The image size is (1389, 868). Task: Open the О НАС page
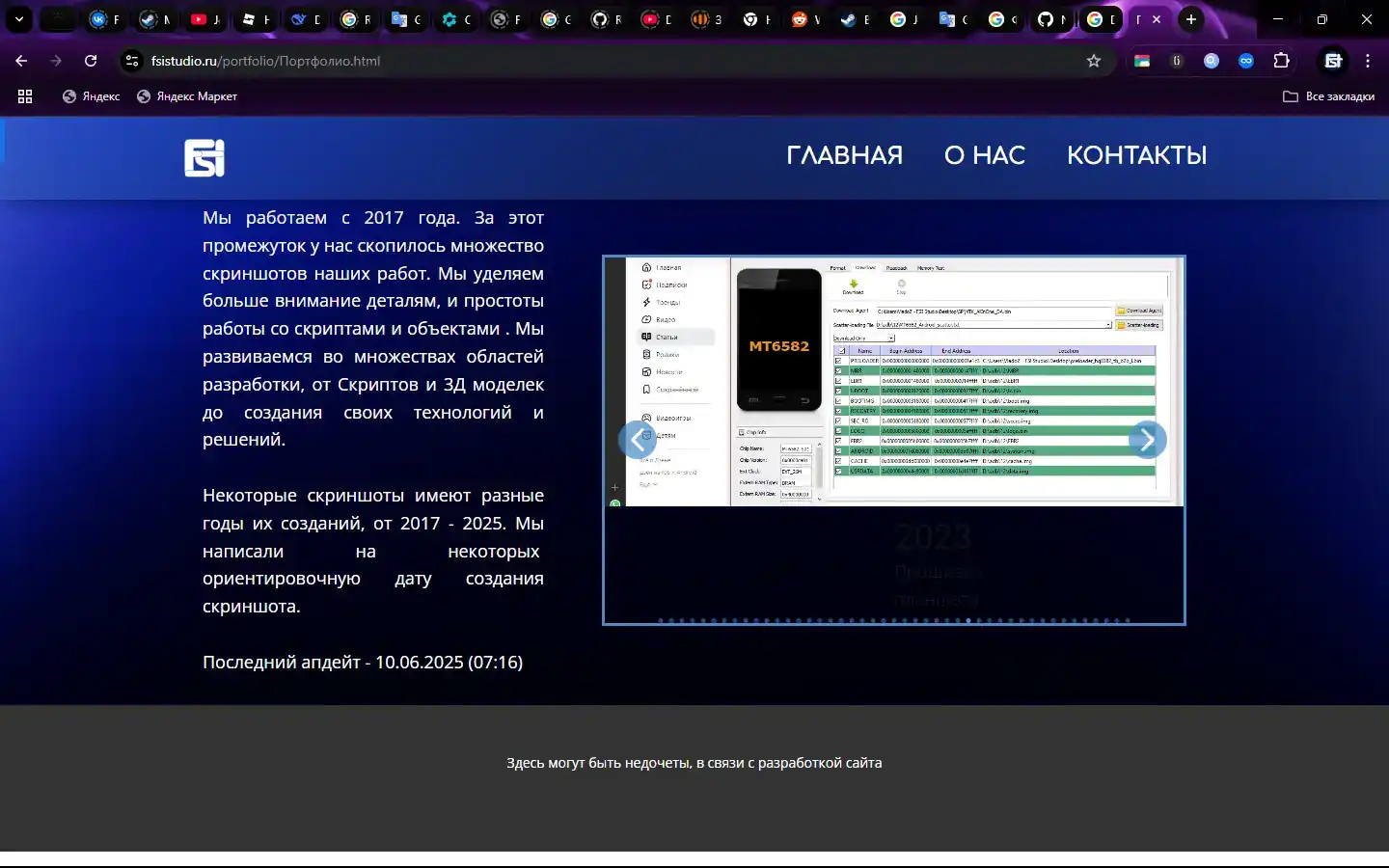[x=985, y=155]
